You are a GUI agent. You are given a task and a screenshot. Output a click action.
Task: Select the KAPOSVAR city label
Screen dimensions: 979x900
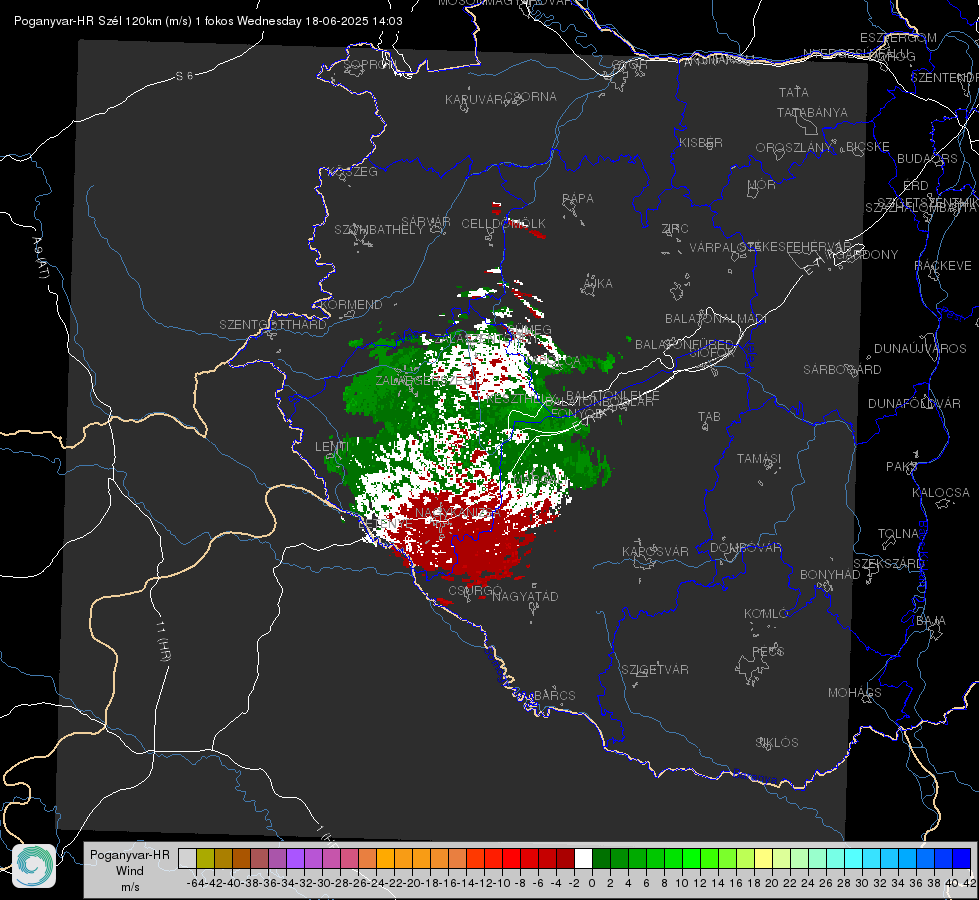pyautogui.click(x=655, y=551)
